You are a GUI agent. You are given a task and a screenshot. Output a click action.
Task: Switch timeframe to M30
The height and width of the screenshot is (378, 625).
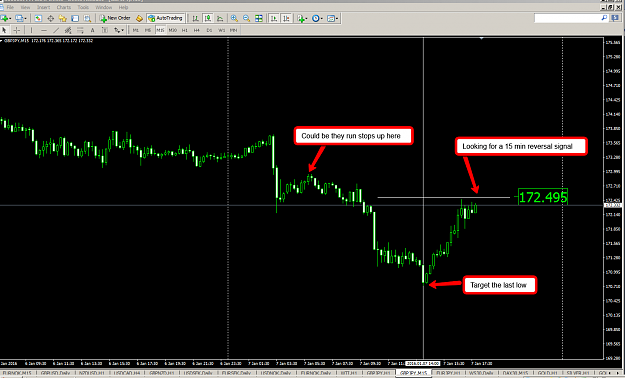(173, 30)
